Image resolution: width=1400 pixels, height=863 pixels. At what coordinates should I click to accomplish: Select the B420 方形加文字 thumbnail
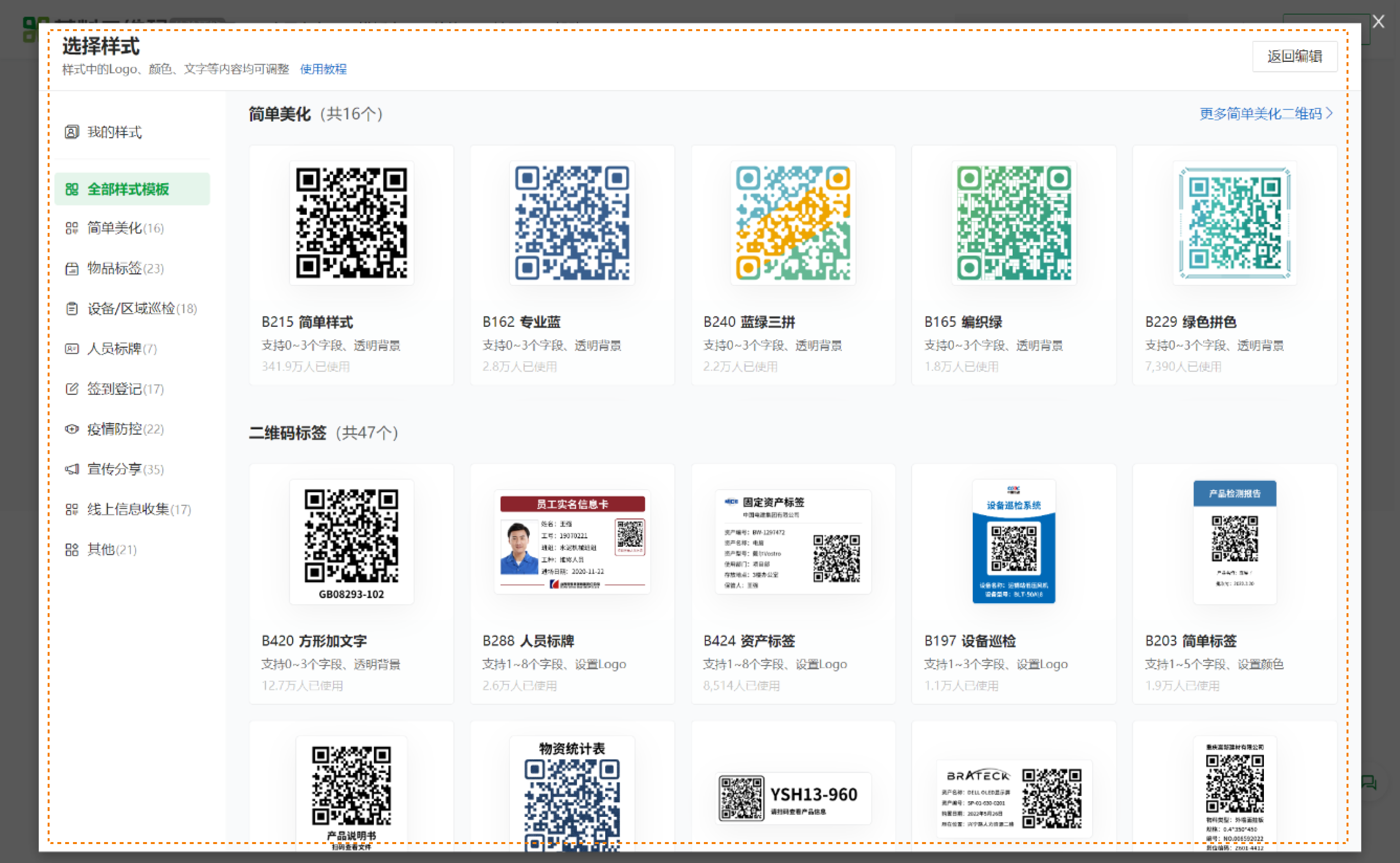(351, 542)
